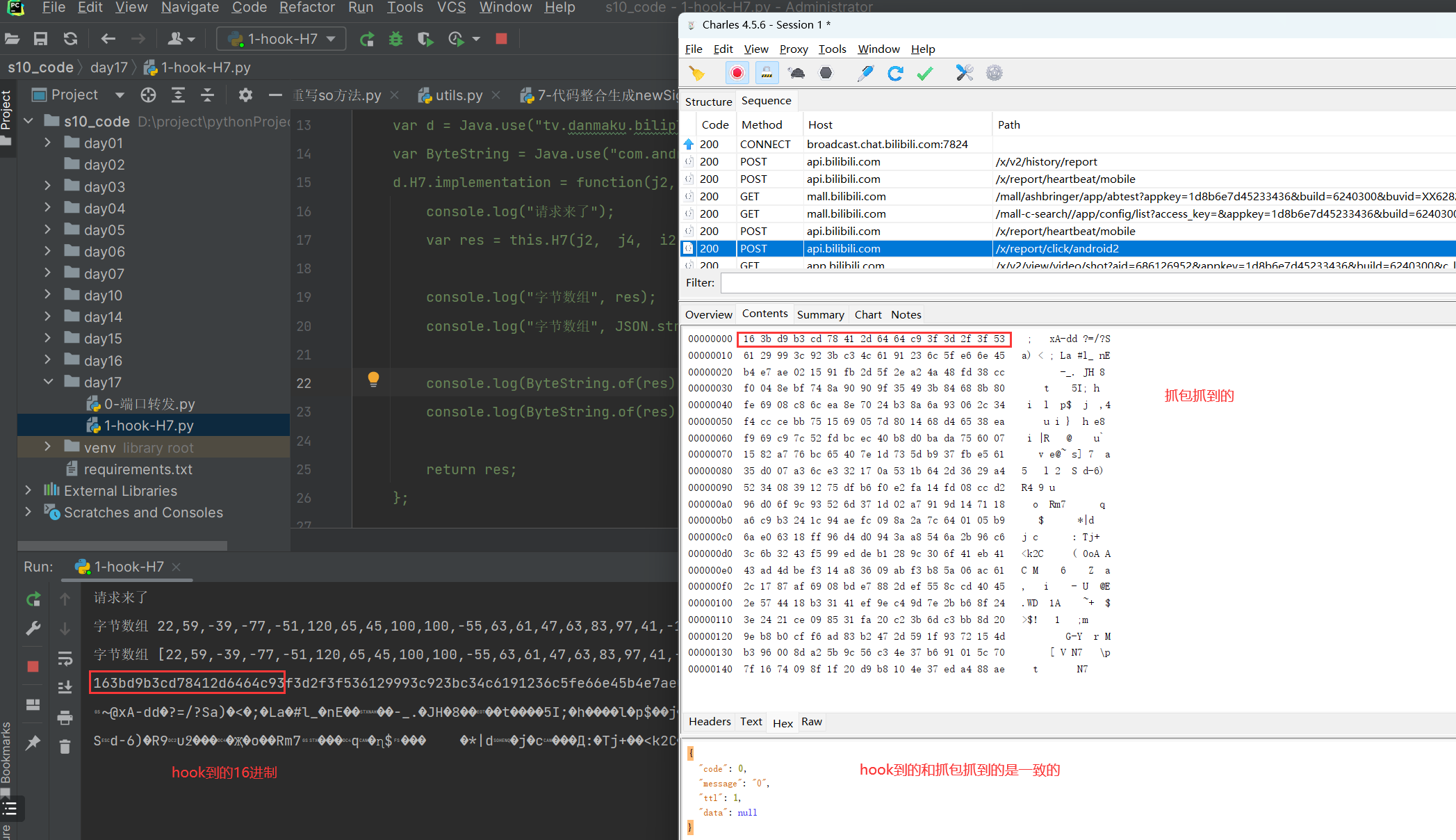1456x840 pixels.
Task: Click Filter input field in Charles
Action: pos(1088,283)
